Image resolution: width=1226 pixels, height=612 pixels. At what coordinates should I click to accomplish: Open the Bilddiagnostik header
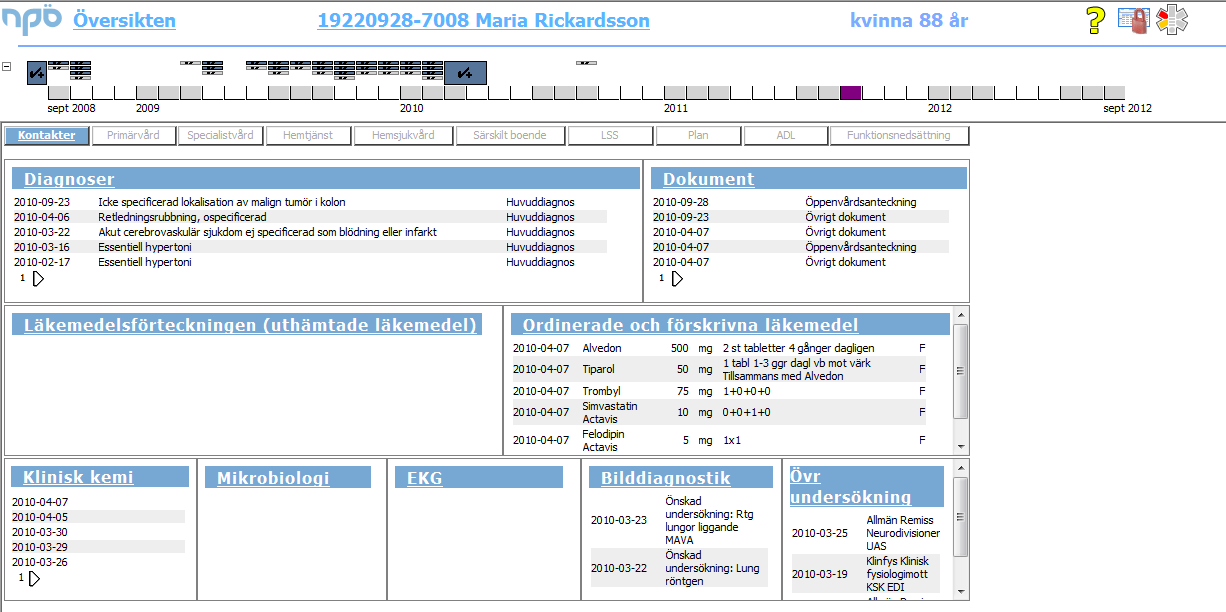pos(665,478)
